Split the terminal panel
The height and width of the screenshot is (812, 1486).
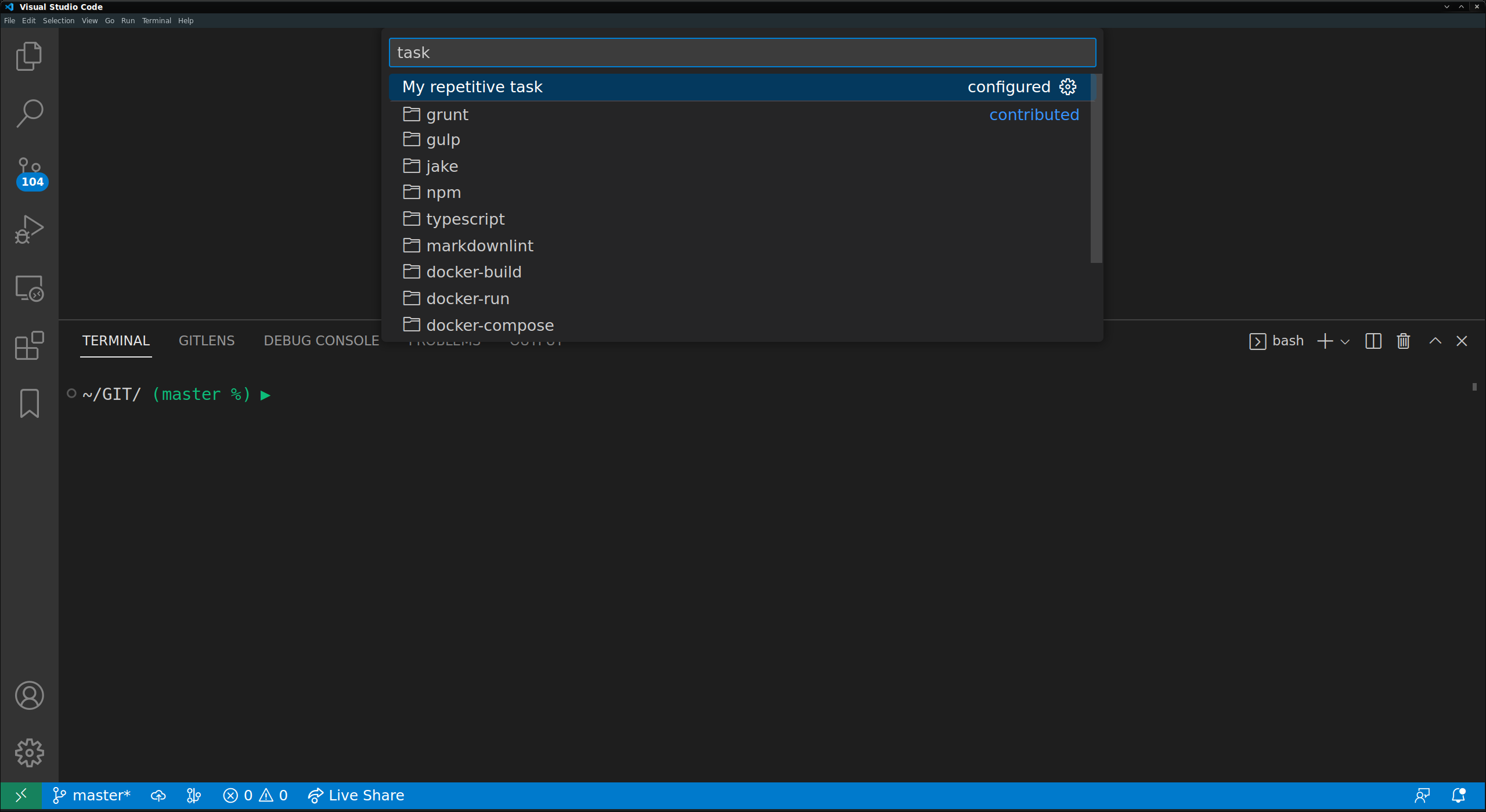coord(1373,341)
